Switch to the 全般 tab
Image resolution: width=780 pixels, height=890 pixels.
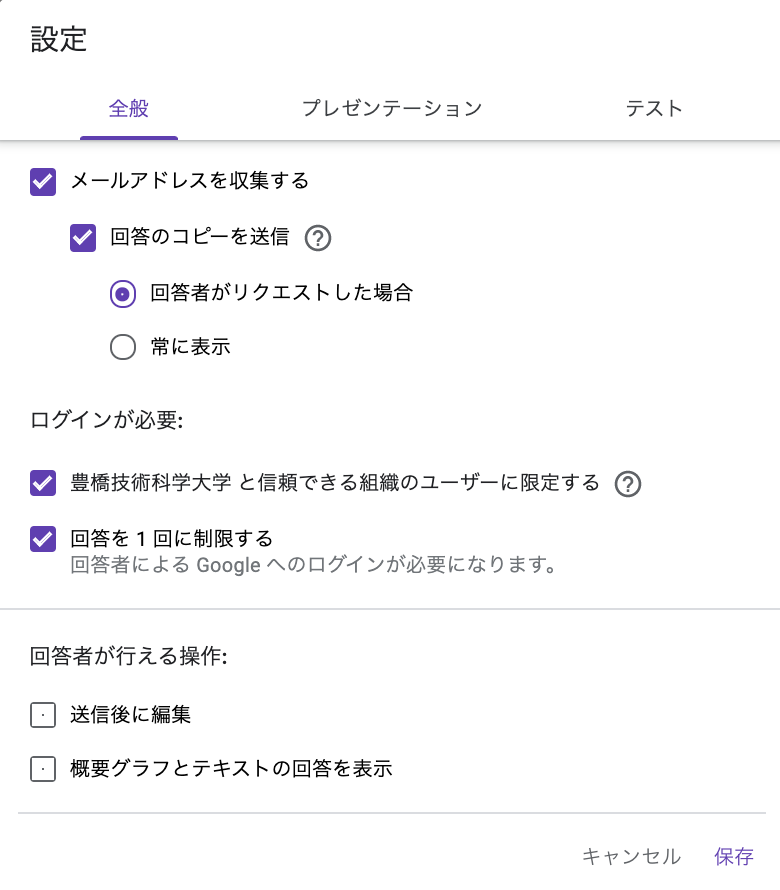[129, 109]
